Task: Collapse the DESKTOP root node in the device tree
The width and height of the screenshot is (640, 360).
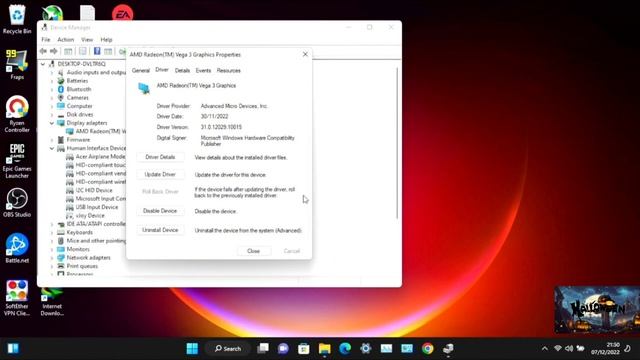Action: [43, 64]
